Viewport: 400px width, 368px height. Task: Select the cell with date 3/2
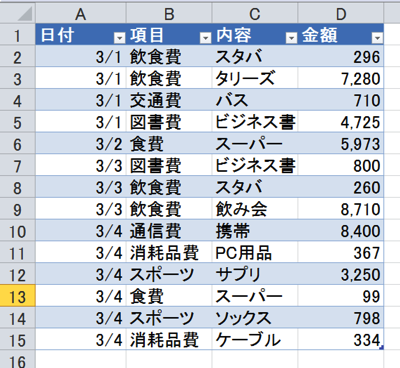click(x=81, y=144)
